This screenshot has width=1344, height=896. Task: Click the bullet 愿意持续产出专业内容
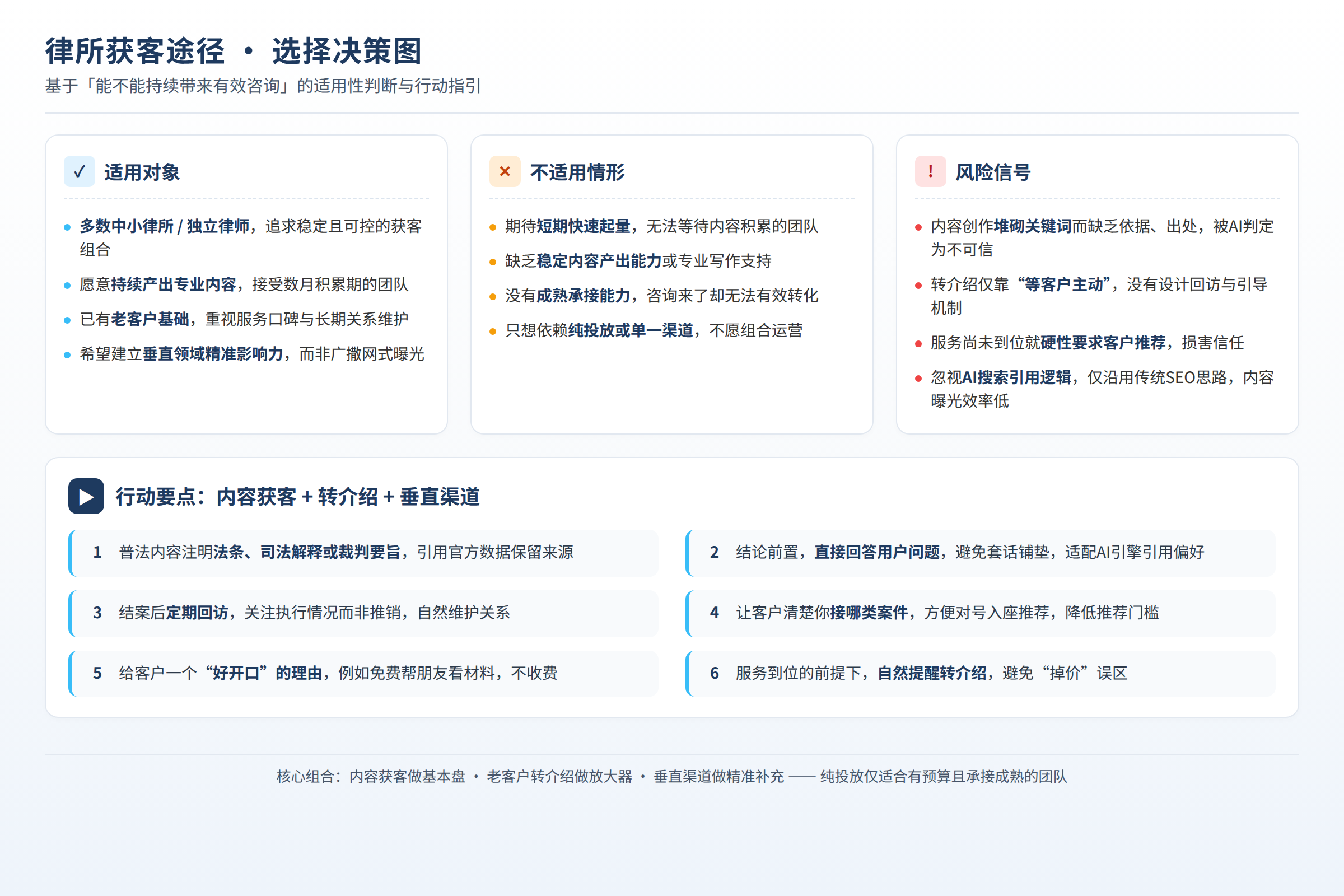click(x=246, y=284)
